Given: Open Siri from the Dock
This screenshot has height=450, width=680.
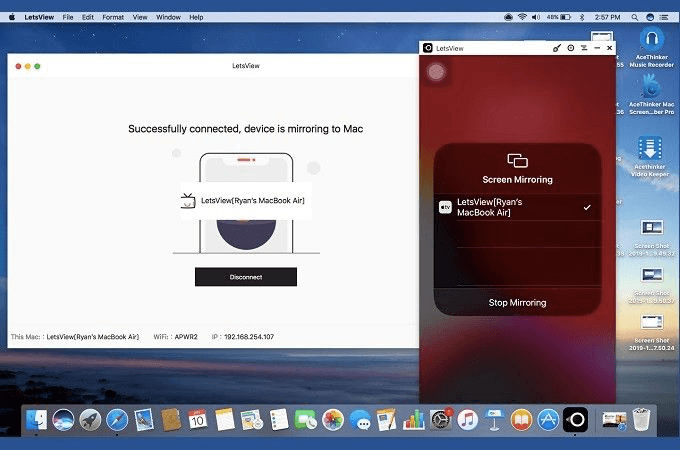Looking at the screenshot, I should pos(63,420).
